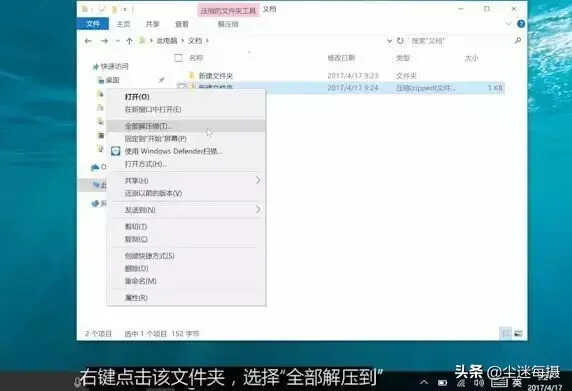Click the 2017/4/17 9:23 date cell
The image size is (572, 391).
[353, 76]
